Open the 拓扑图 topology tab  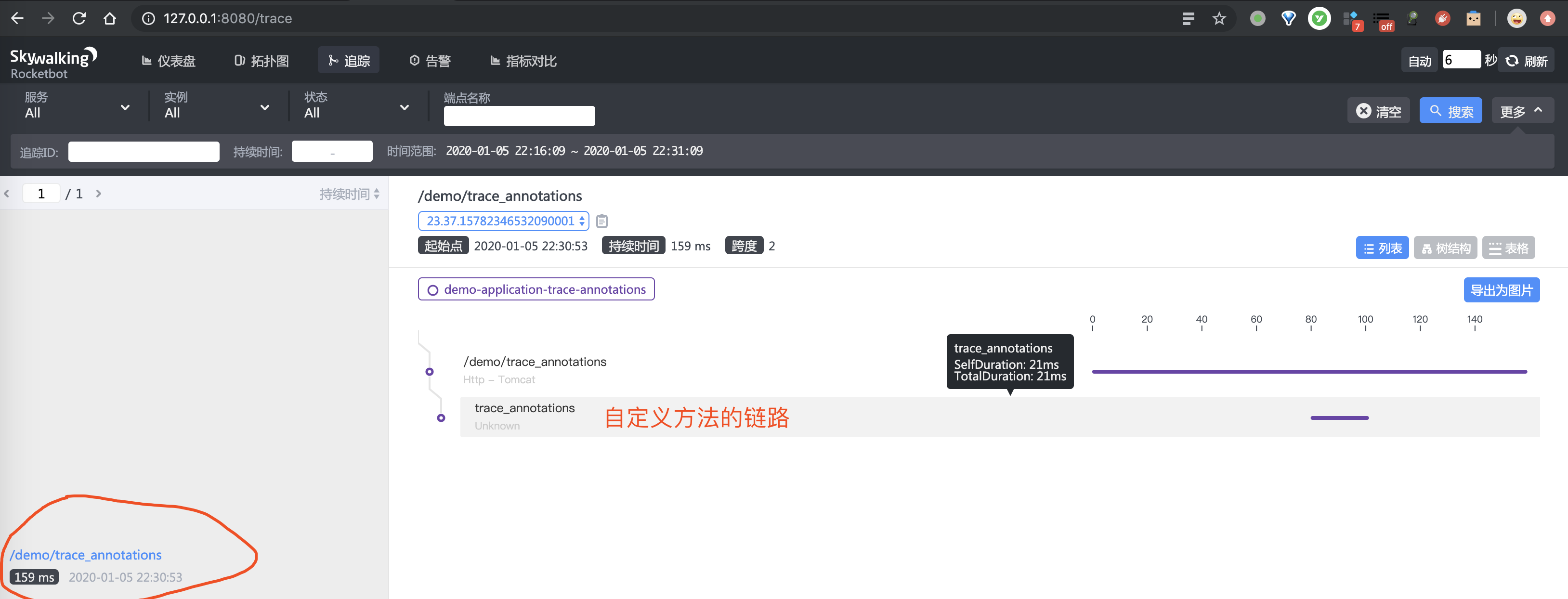262,61
